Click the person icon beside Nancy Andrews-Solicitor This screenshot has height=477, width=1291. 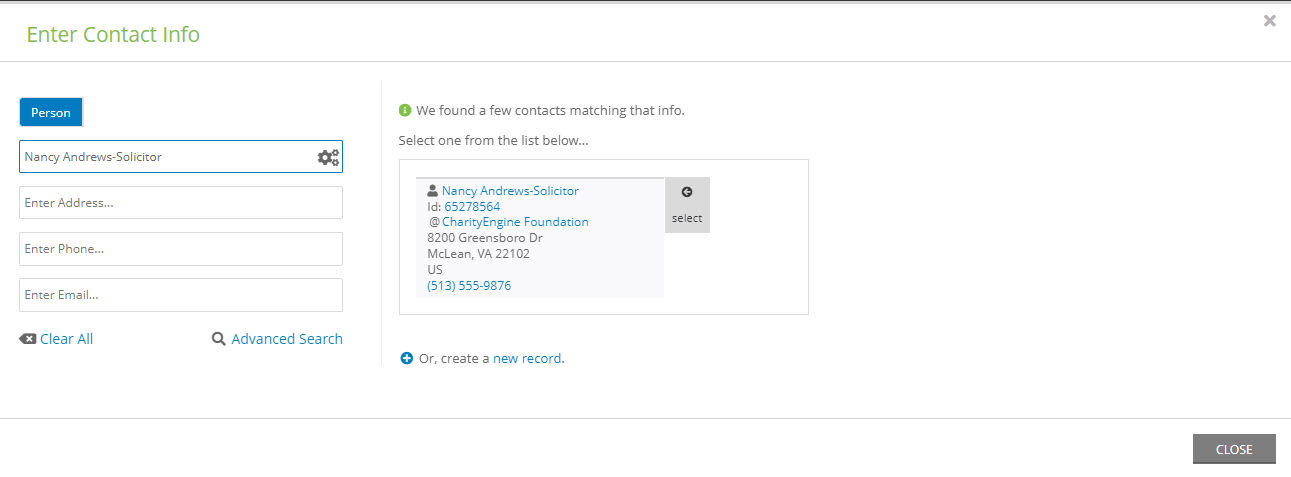pos(433,191)
